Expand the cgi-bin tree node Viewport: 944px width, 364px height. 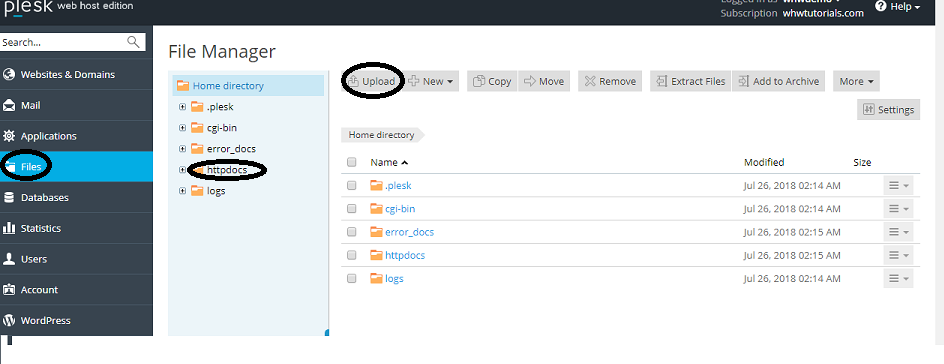tap(182, 128)
